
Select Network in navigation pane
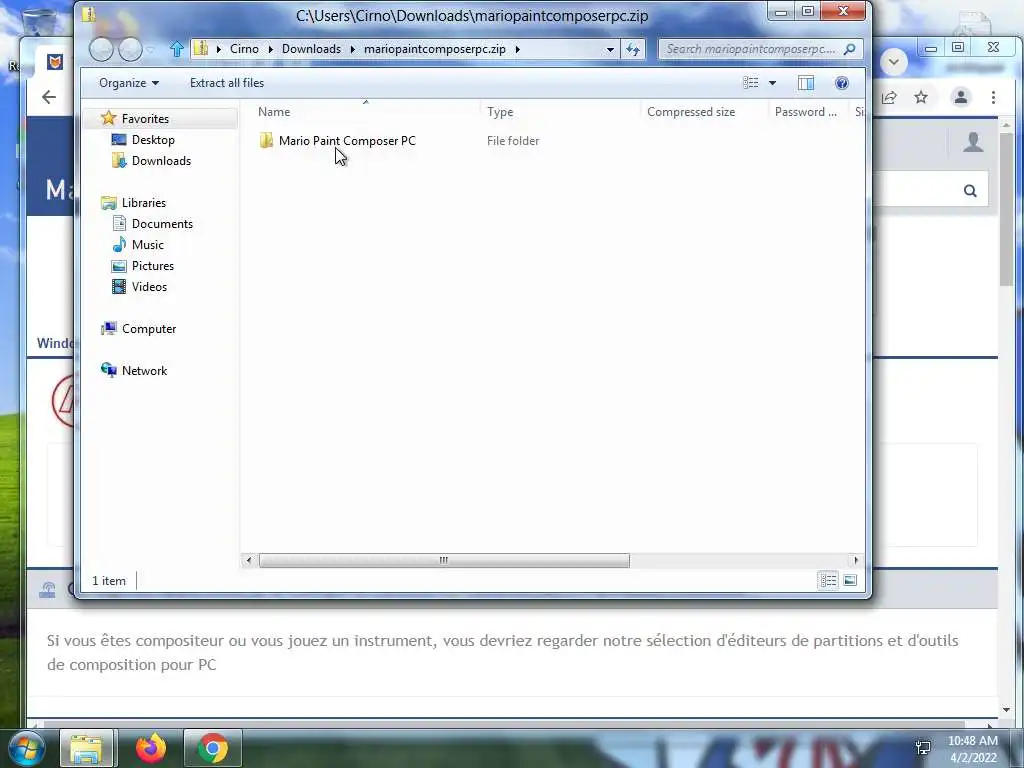pyautogui.click(x=144, y=370)
